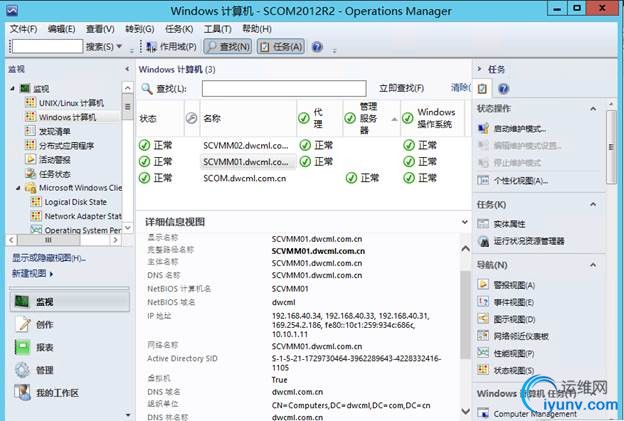Click the Network Adapter State icon
The width and height of the screenshot is (624, 421).
pos(36,216)
